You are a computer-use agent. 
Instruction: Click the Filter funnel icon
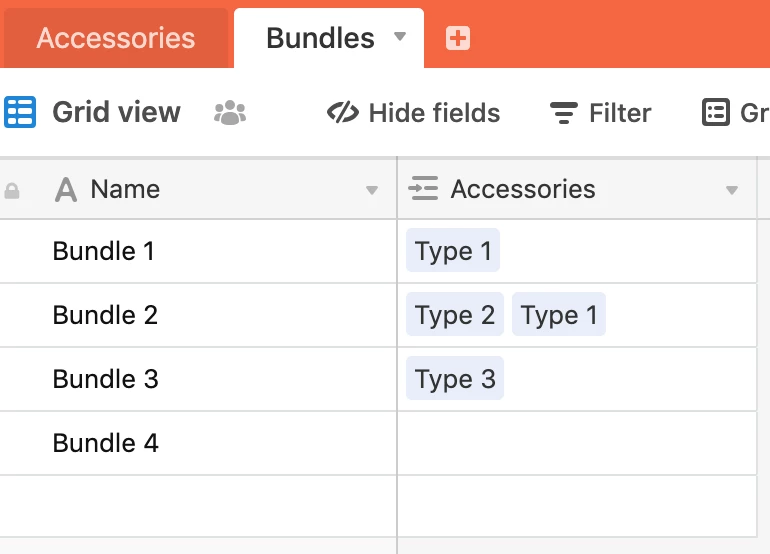[564, 113]
